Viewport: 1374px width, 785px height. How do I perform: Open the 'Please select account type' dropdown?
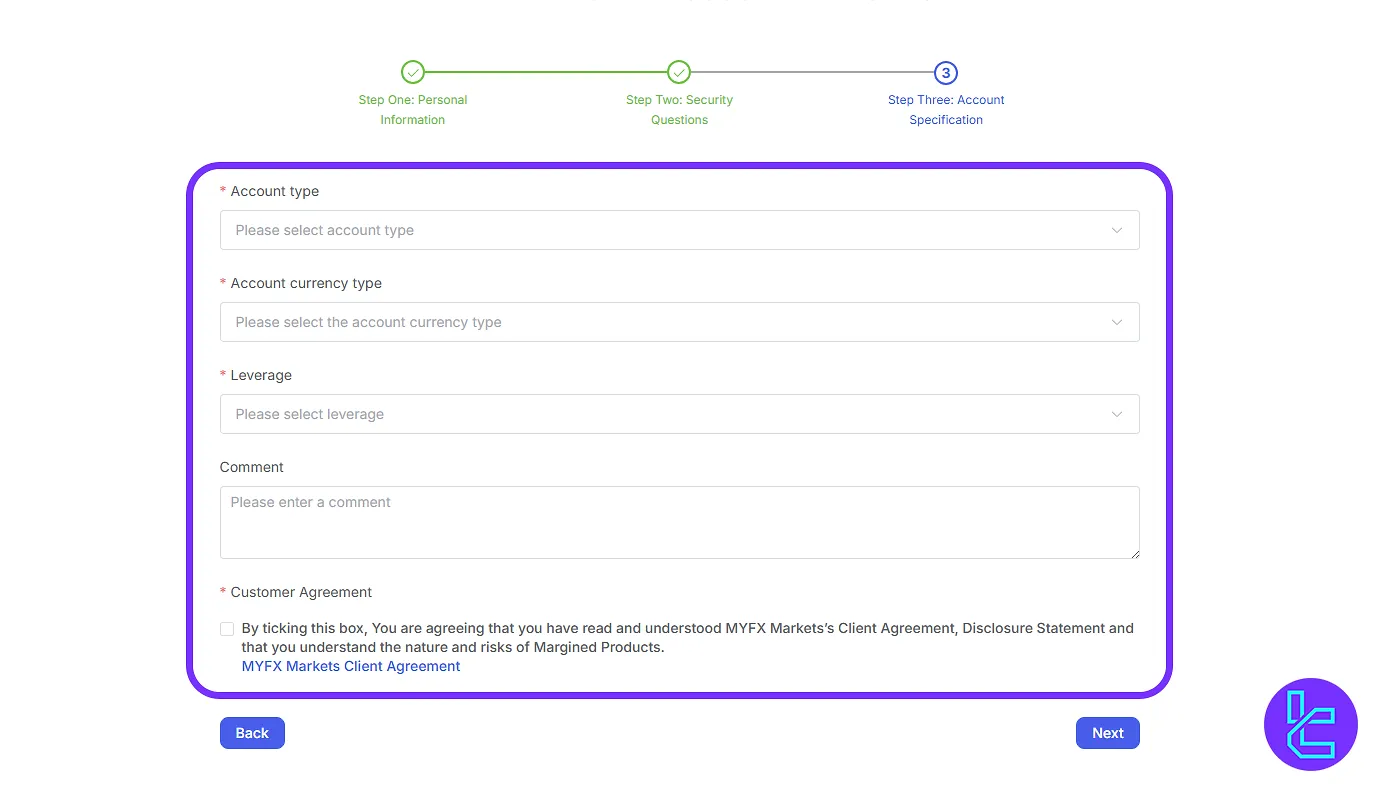click(660, 230)
